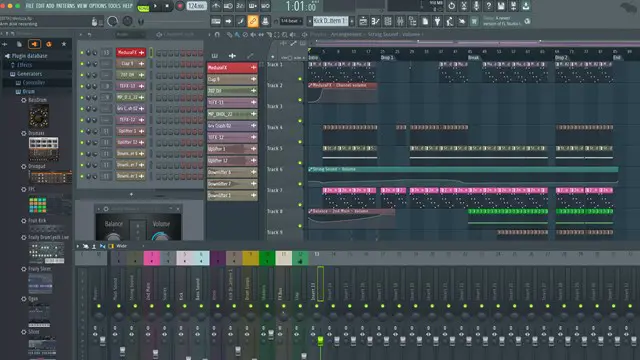Open the FILE menu
Screen dimensions: 640x360
coord(29,6)
